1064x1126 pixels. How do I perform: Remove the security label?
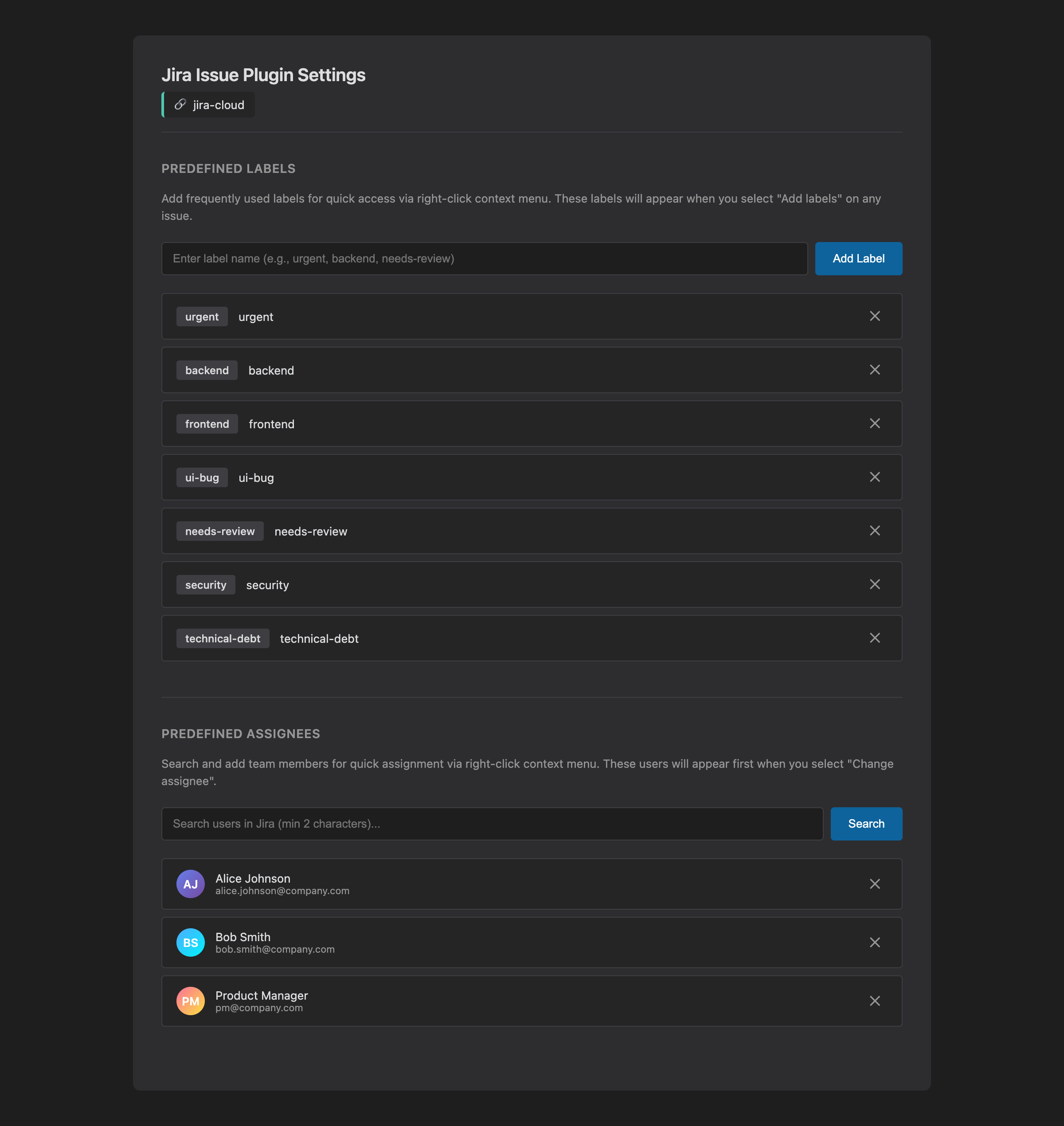point(875,584)
